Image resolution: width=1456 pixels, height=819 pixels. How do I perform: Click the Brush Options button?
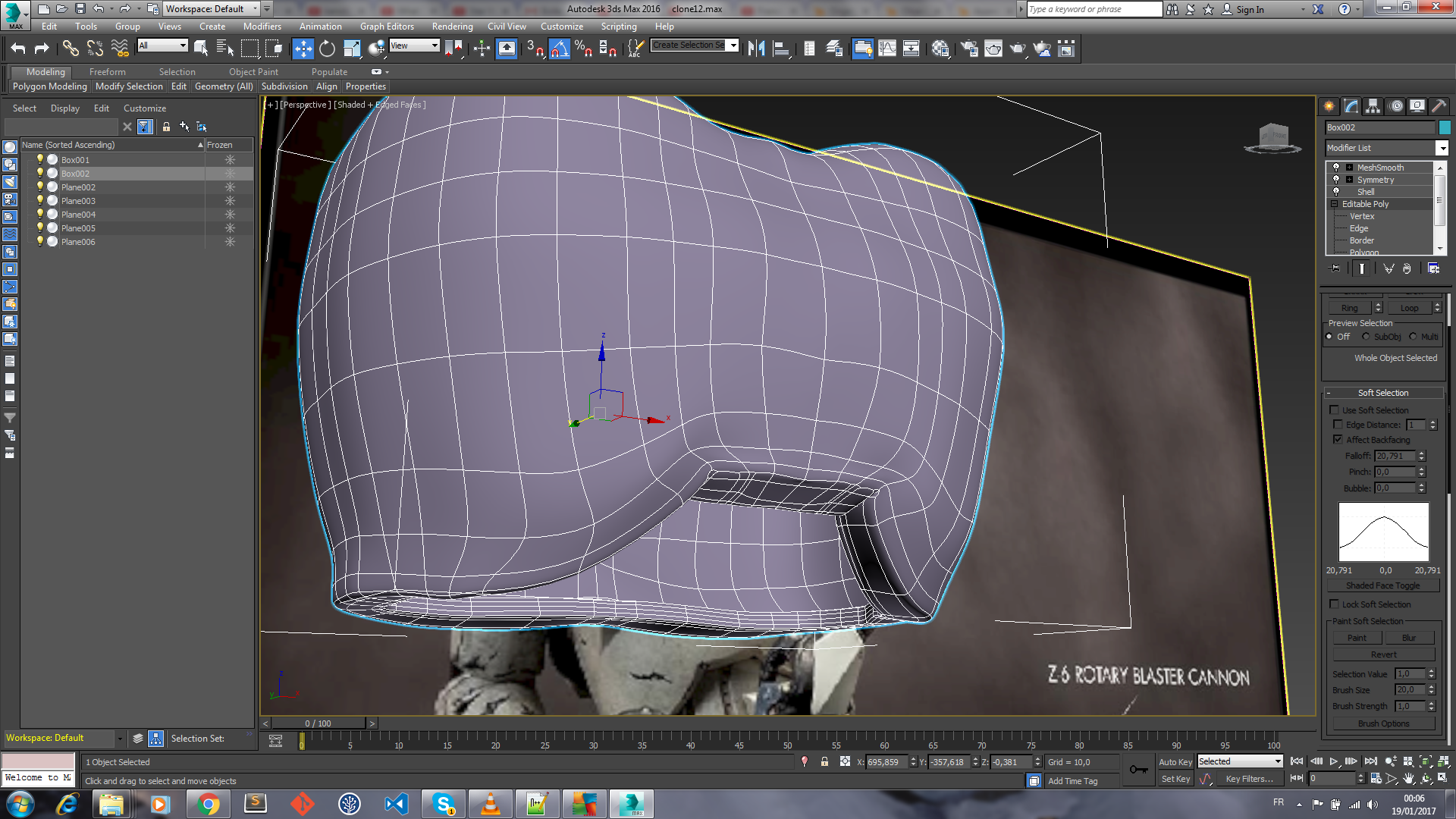pyautogui.click(x=1383, y=723)
